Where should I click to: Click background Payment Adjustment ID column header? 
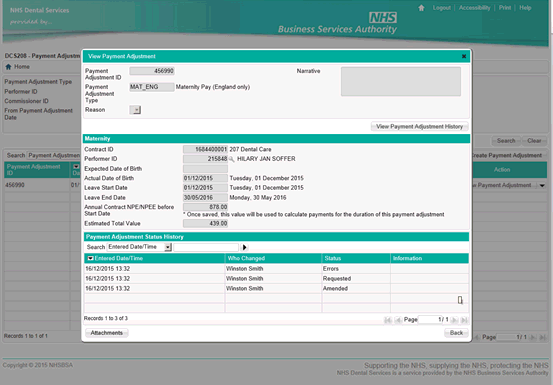[37, 170]
